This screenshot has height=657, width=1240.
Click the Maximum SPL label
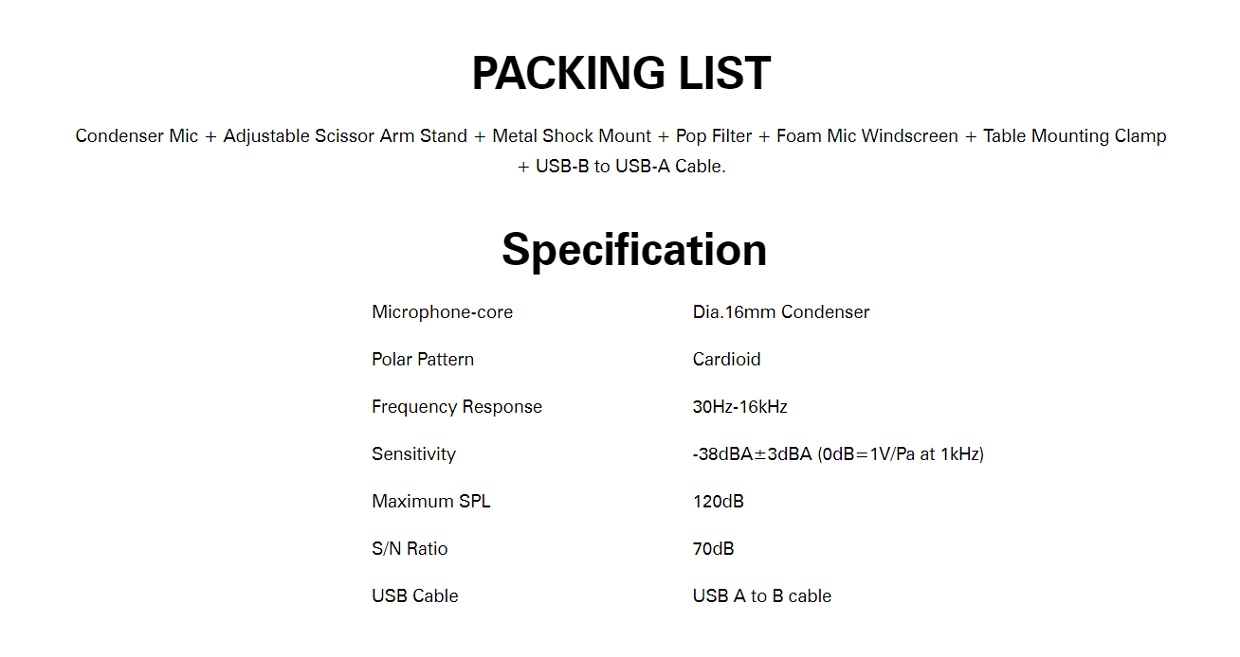click(431, 501)
